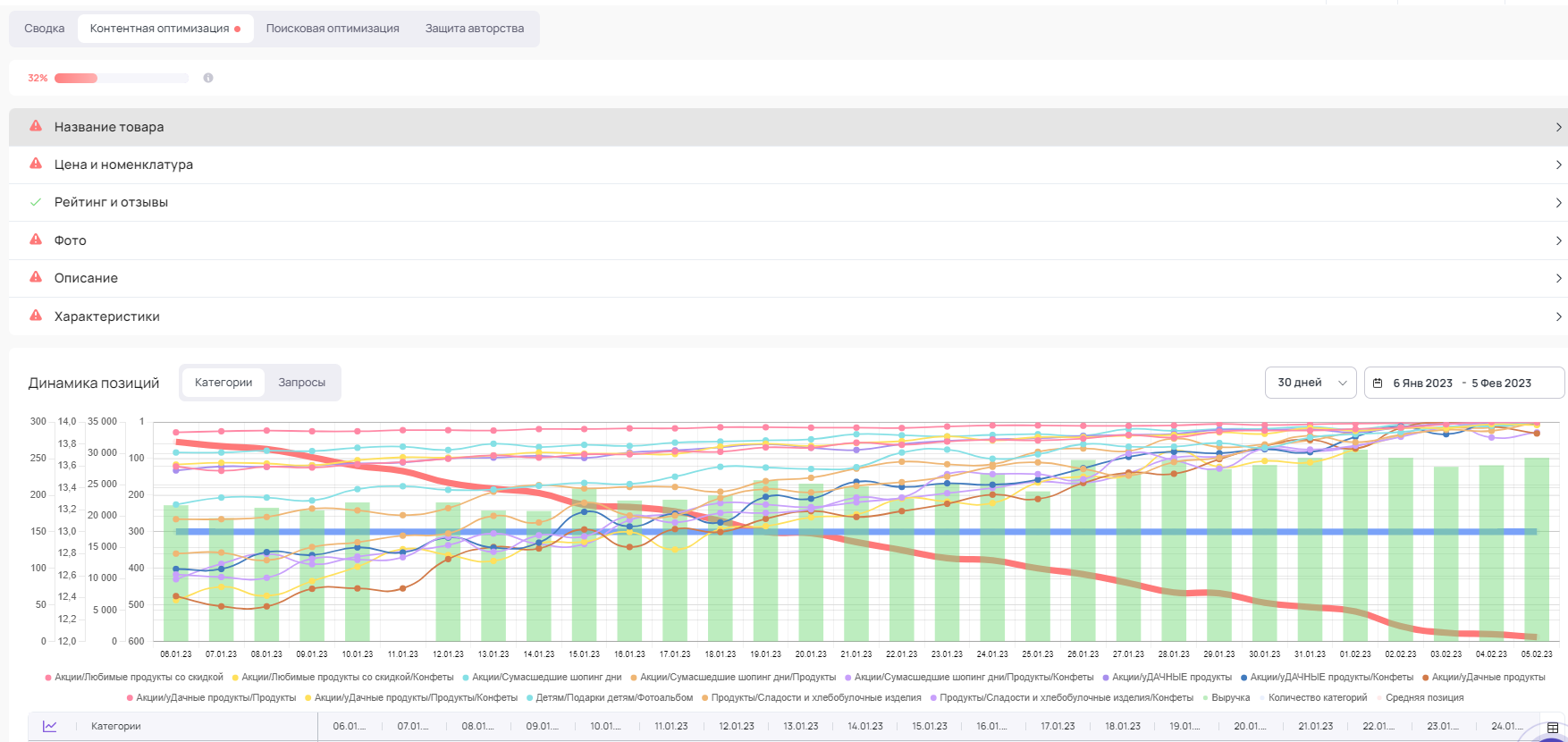Click the line chart icon in the table header
Image resolution: width=1568 pixels, height=742 pixels.
click(x=50, y=726)
